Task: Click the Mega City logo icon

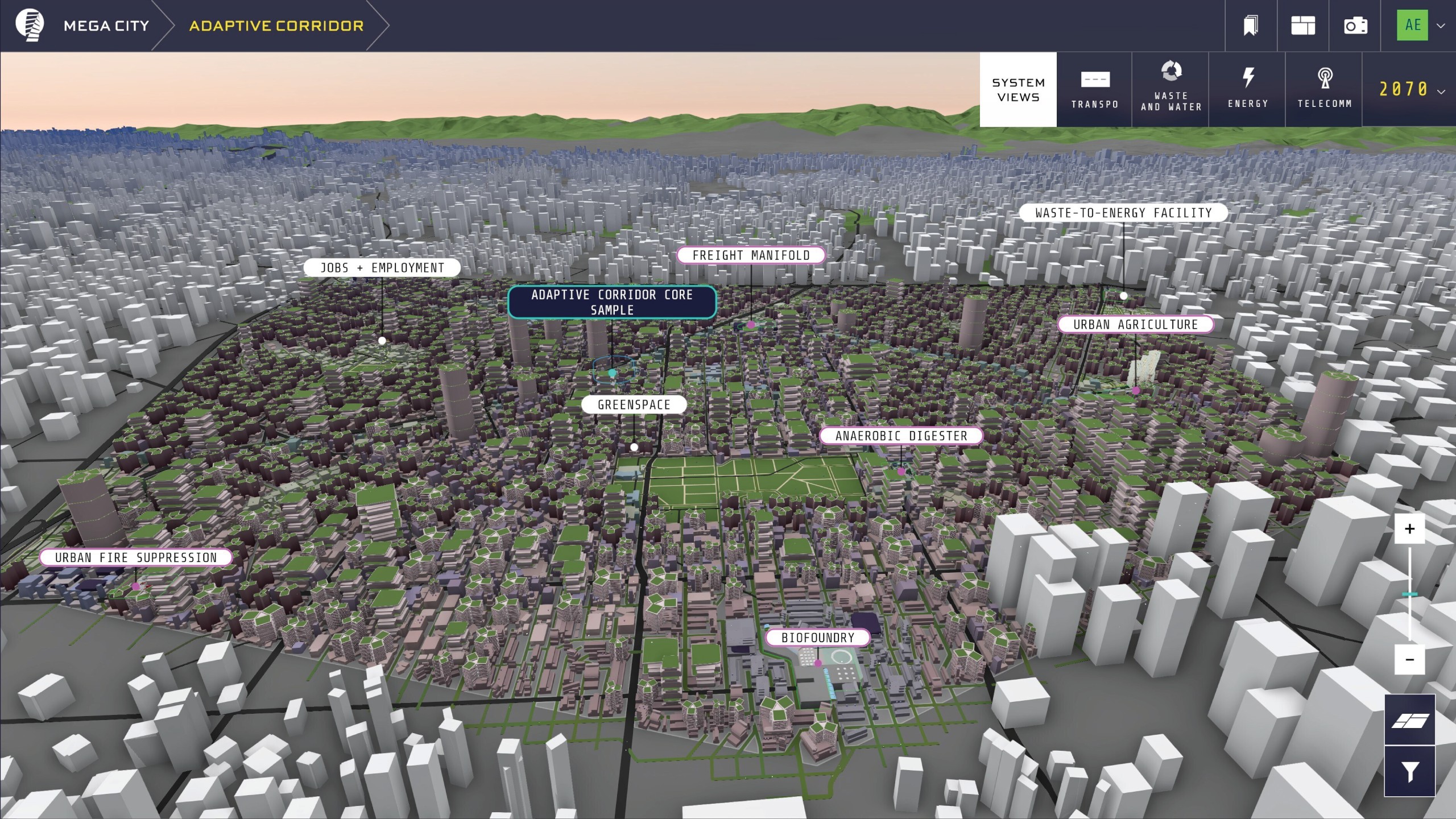Action: pos(30,25)
